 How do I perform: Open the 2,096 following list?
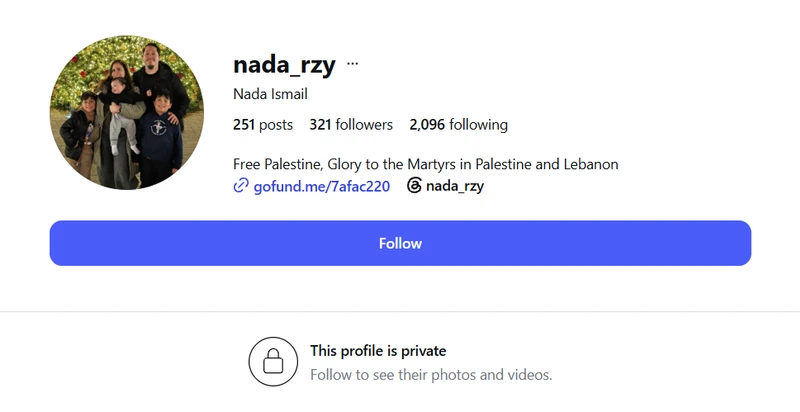tap(458, 125)
